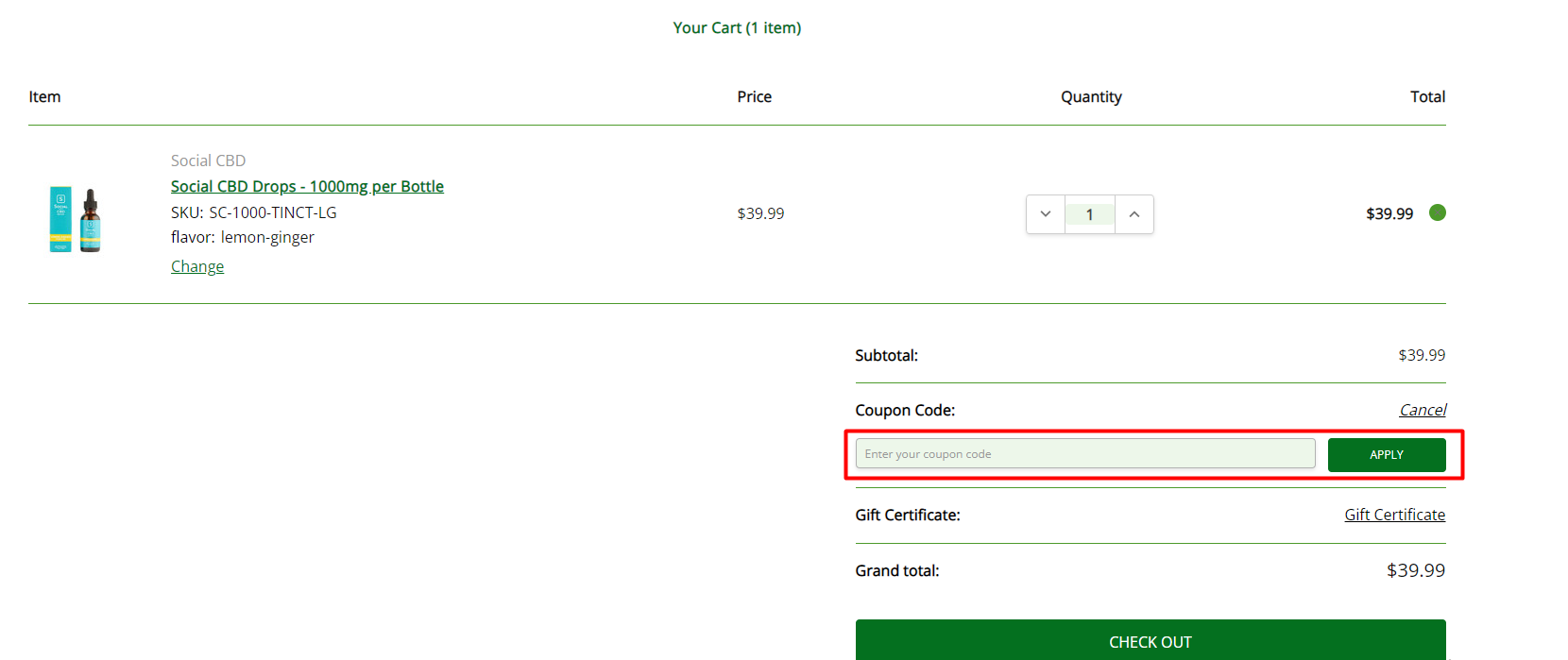Click the Quantity column header
1568x660 pixels.
coord(1091,96)
